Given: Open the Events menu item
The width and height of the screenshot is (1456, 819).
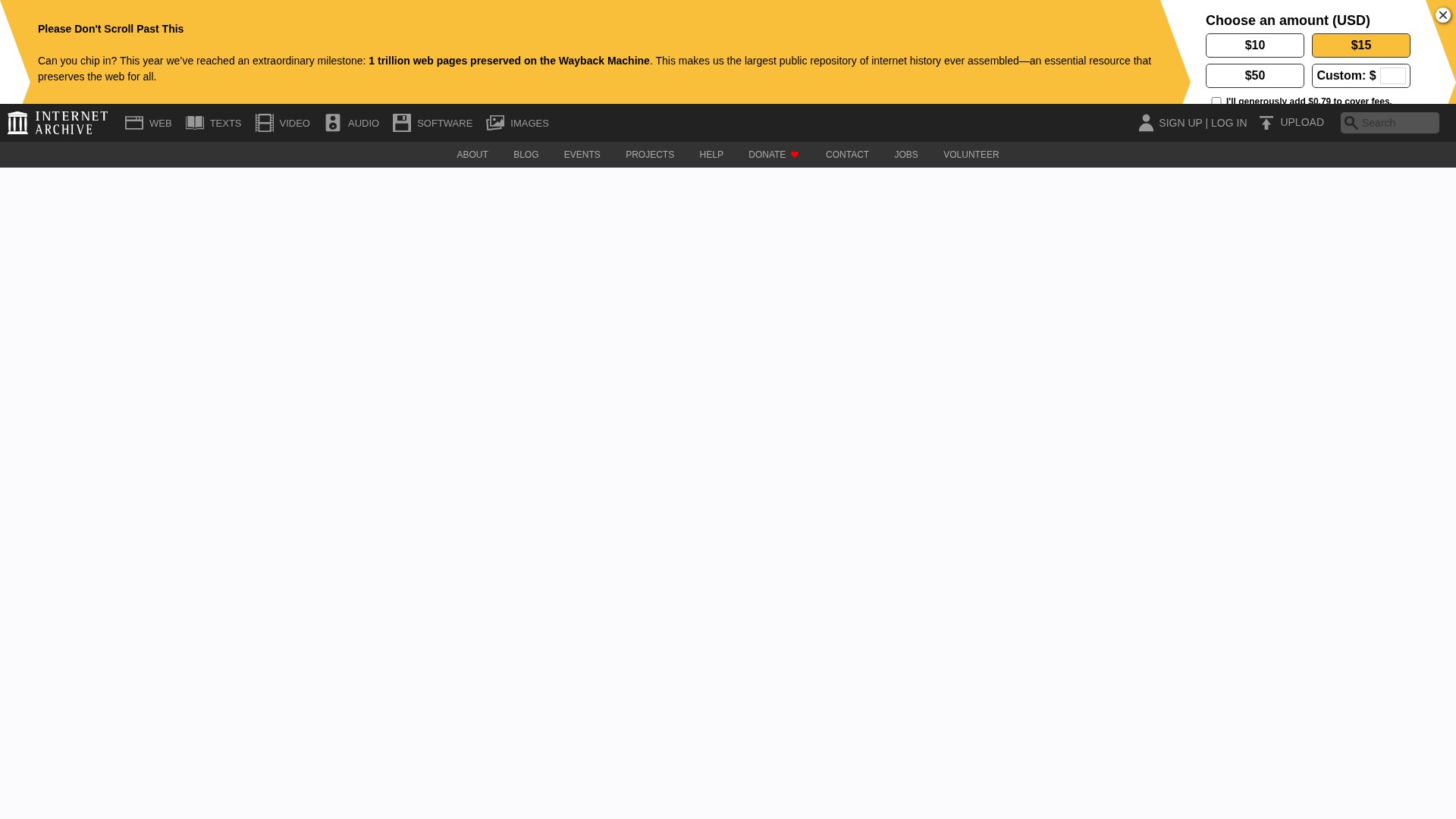Looking at the screenshot, I should pos(582,155).
